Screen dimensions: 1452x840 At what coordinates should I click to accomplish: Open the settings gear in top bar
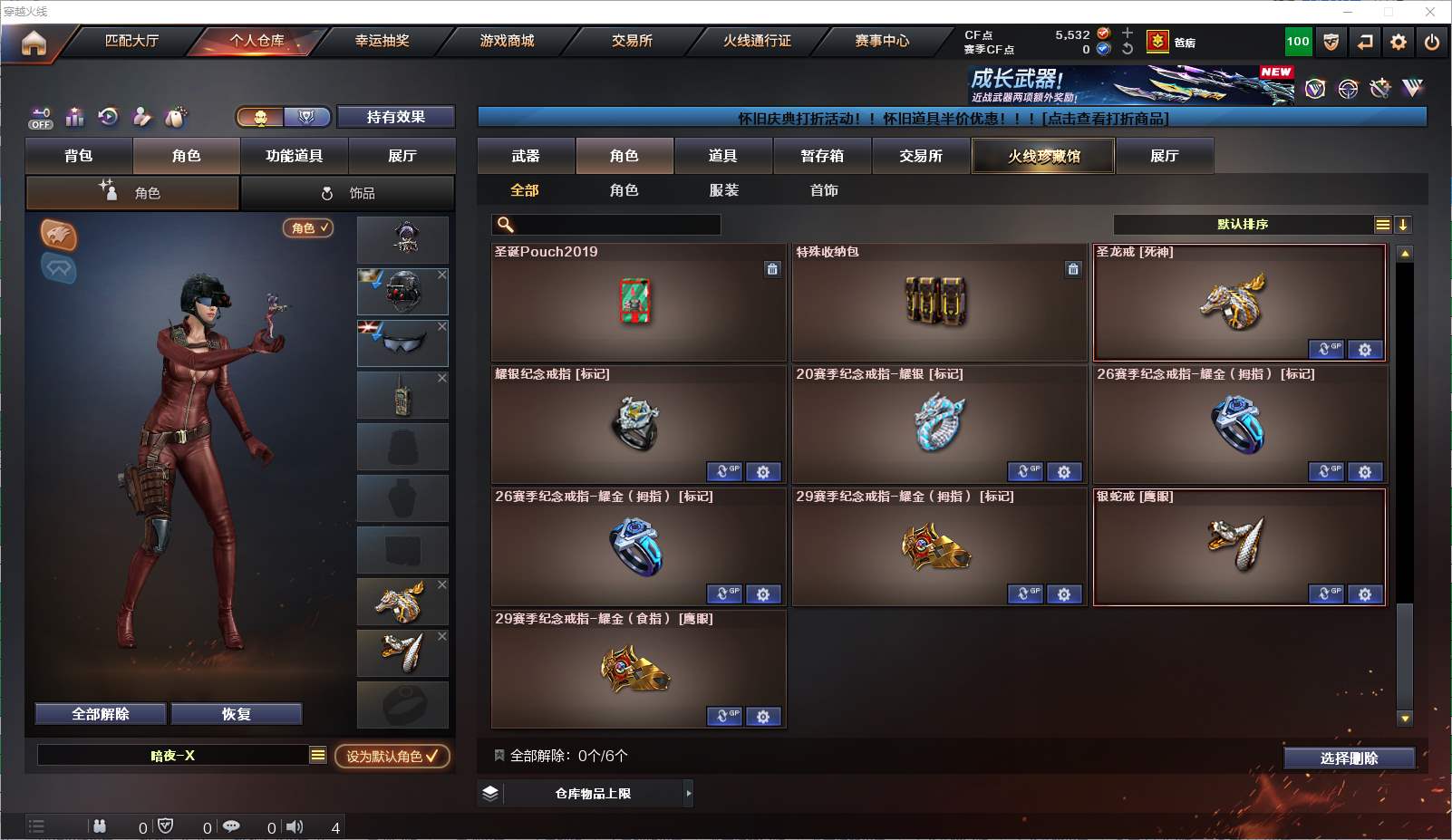click(1399, 42)
